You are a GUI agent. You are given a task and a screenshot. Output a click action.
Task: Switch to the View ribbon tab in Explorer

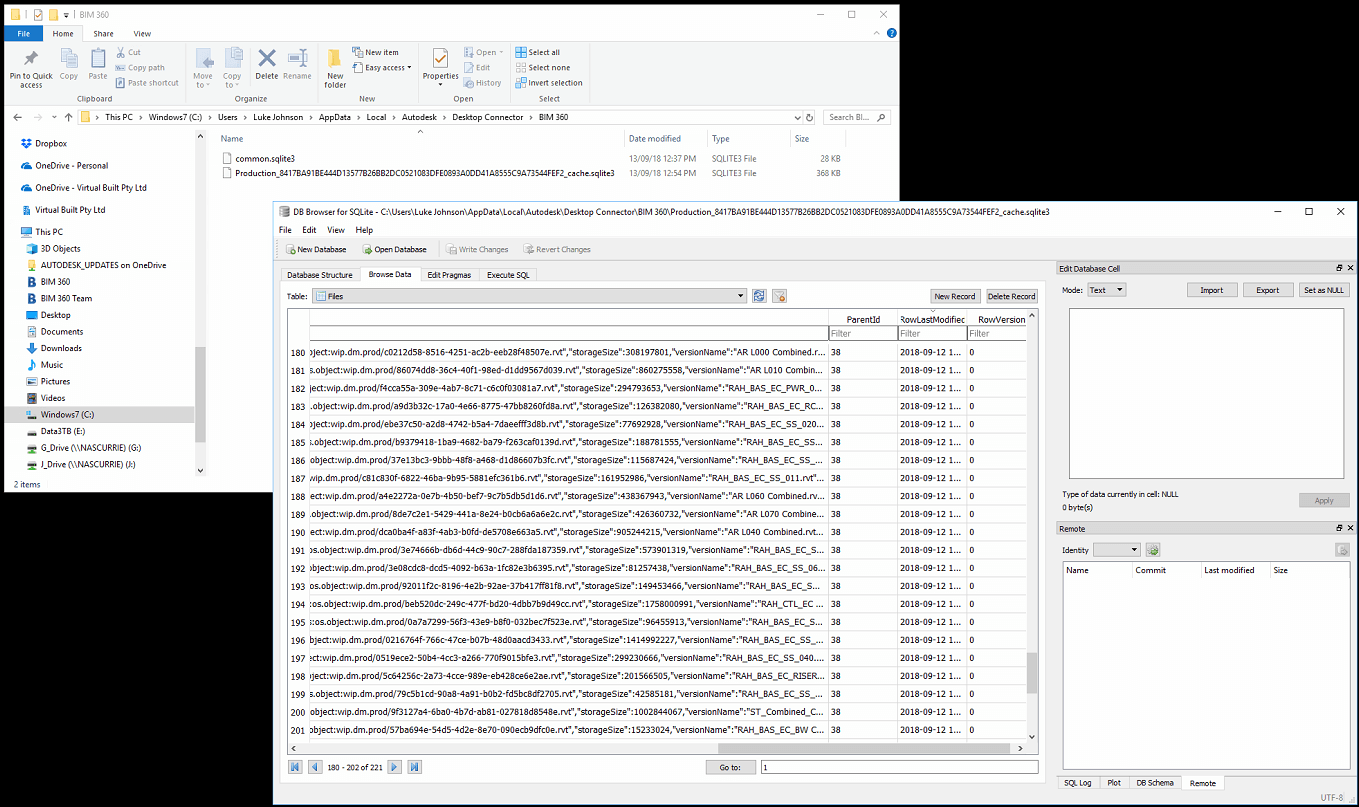(x=142, y=34)
